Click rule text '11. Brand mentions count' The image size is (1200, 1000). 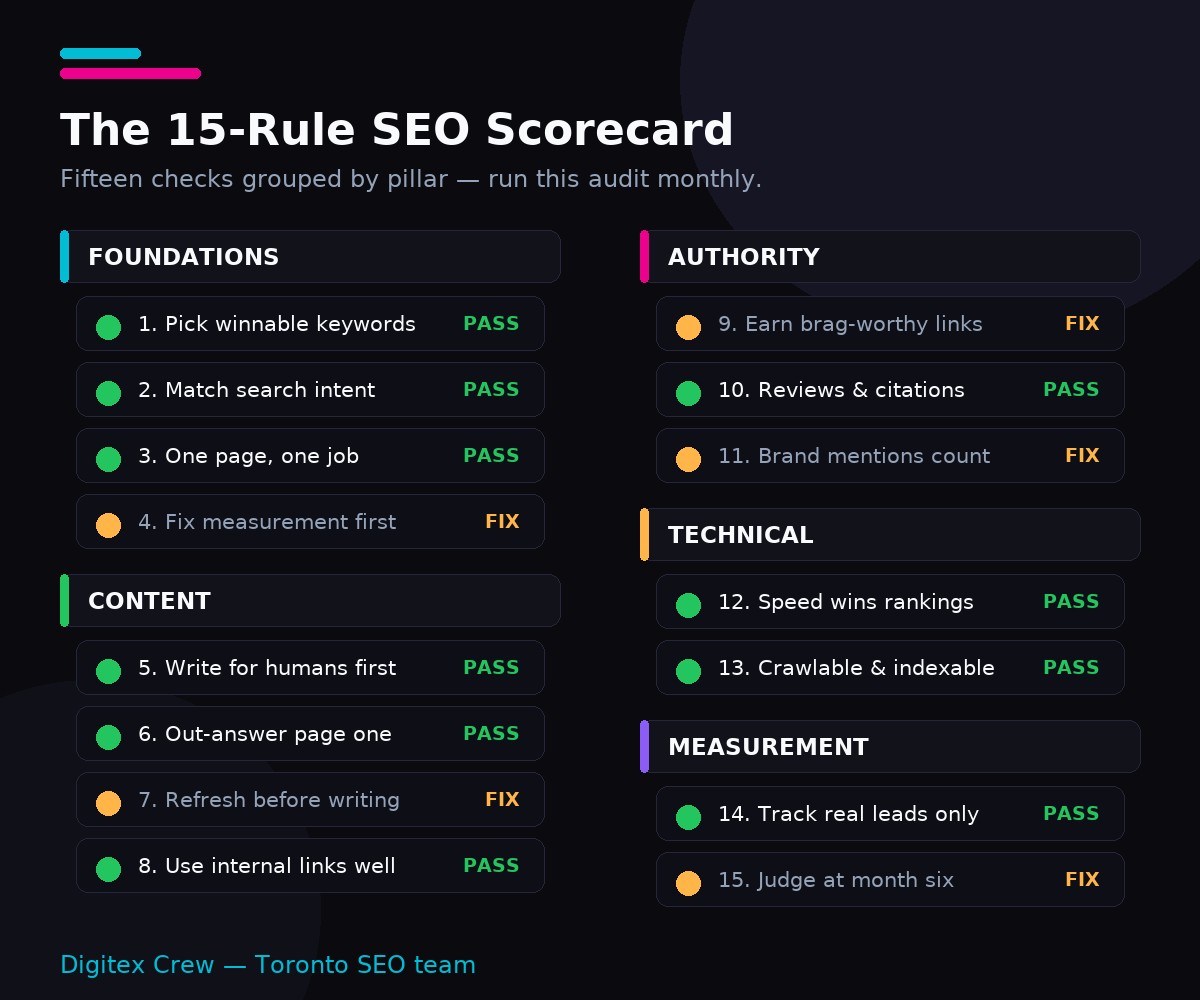click(854, 456)
